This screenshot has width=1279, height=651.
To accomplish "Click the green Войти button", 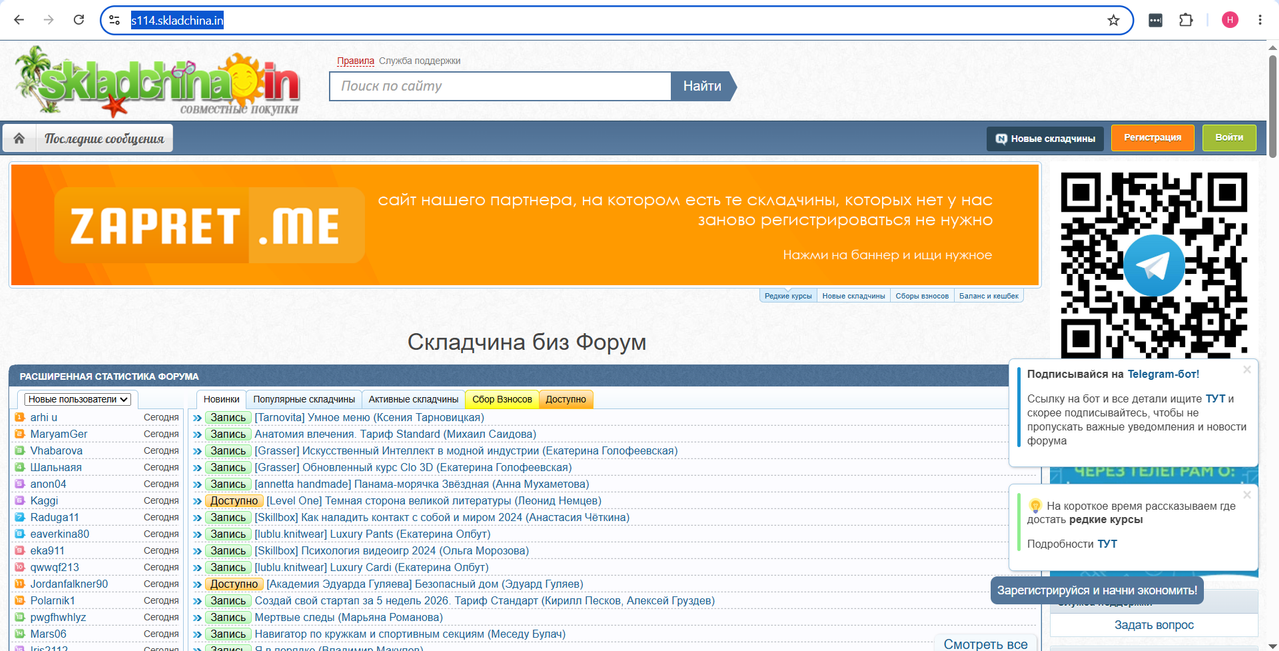I will (x=1229, y=138).
